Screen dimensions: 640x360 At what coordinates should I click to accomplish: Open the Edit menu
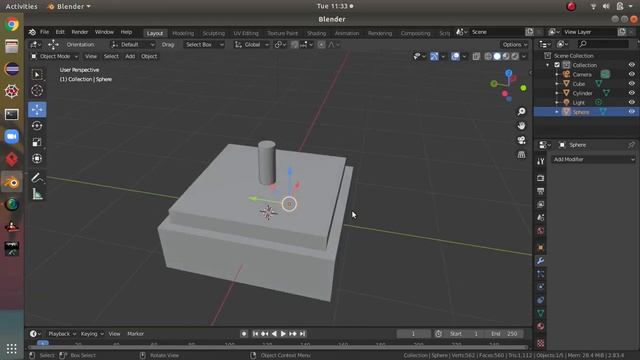coord(60,32)
